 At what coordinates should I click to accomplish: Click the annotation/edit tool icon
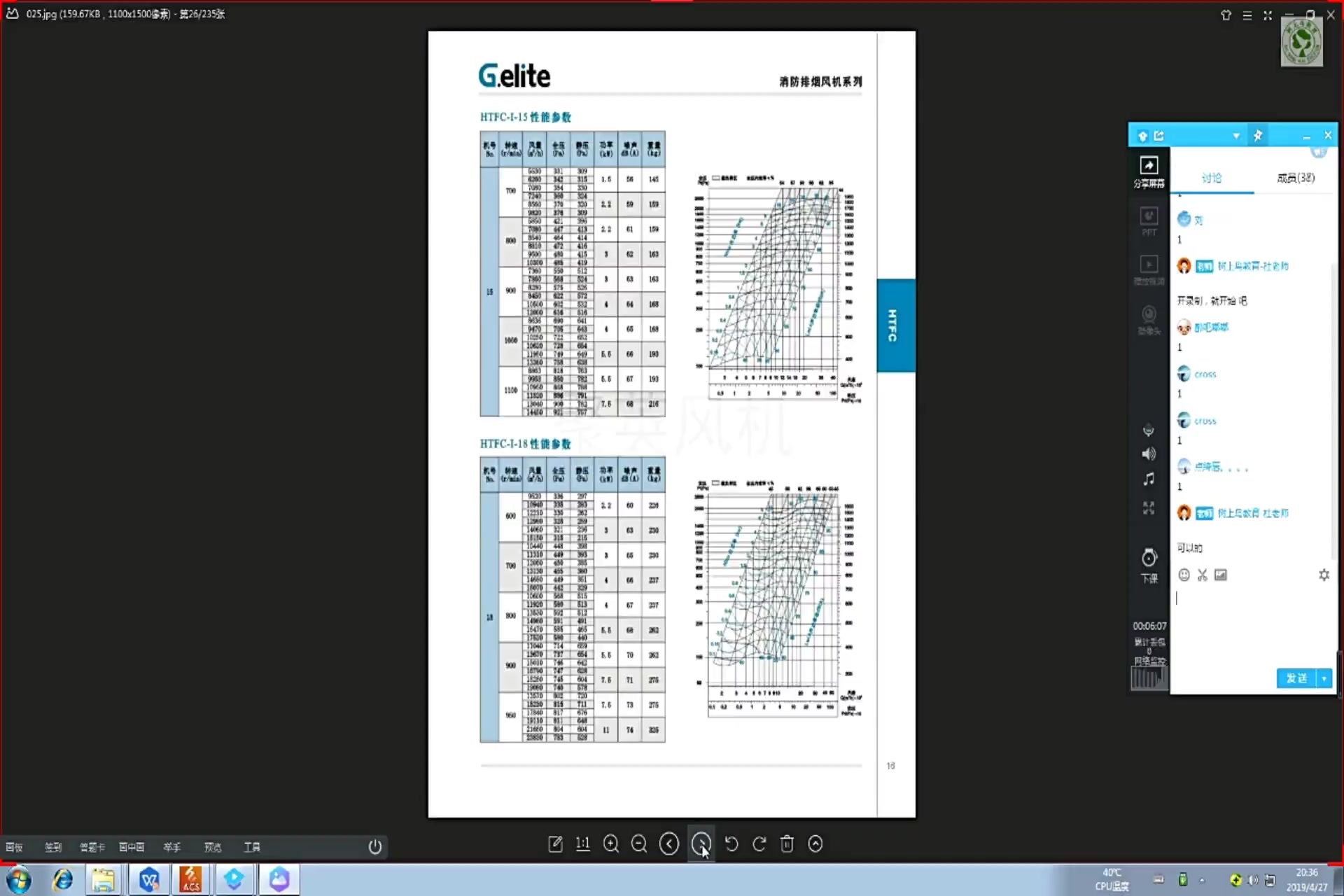[x=555, y=844]
